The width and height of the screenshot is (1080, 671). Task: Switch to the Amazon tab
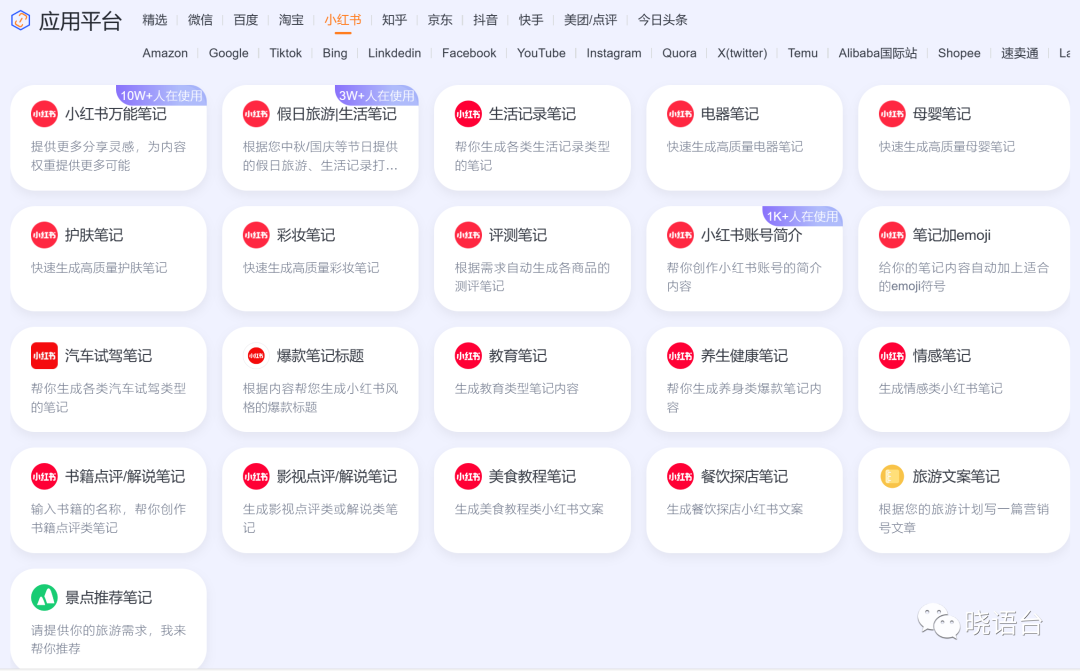coord(164,53)
